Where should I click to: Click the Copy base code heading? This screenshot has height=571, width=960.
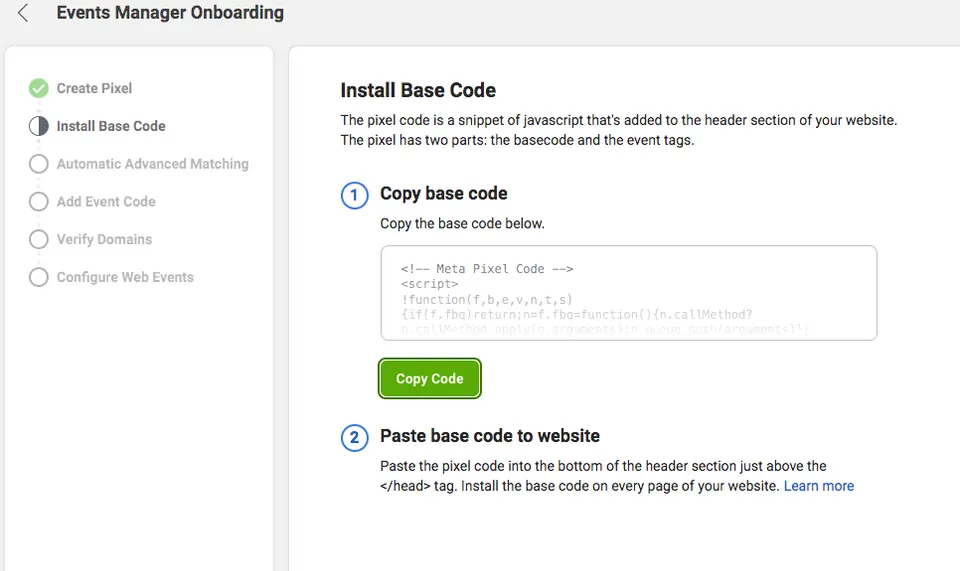[x=444, y=193]
